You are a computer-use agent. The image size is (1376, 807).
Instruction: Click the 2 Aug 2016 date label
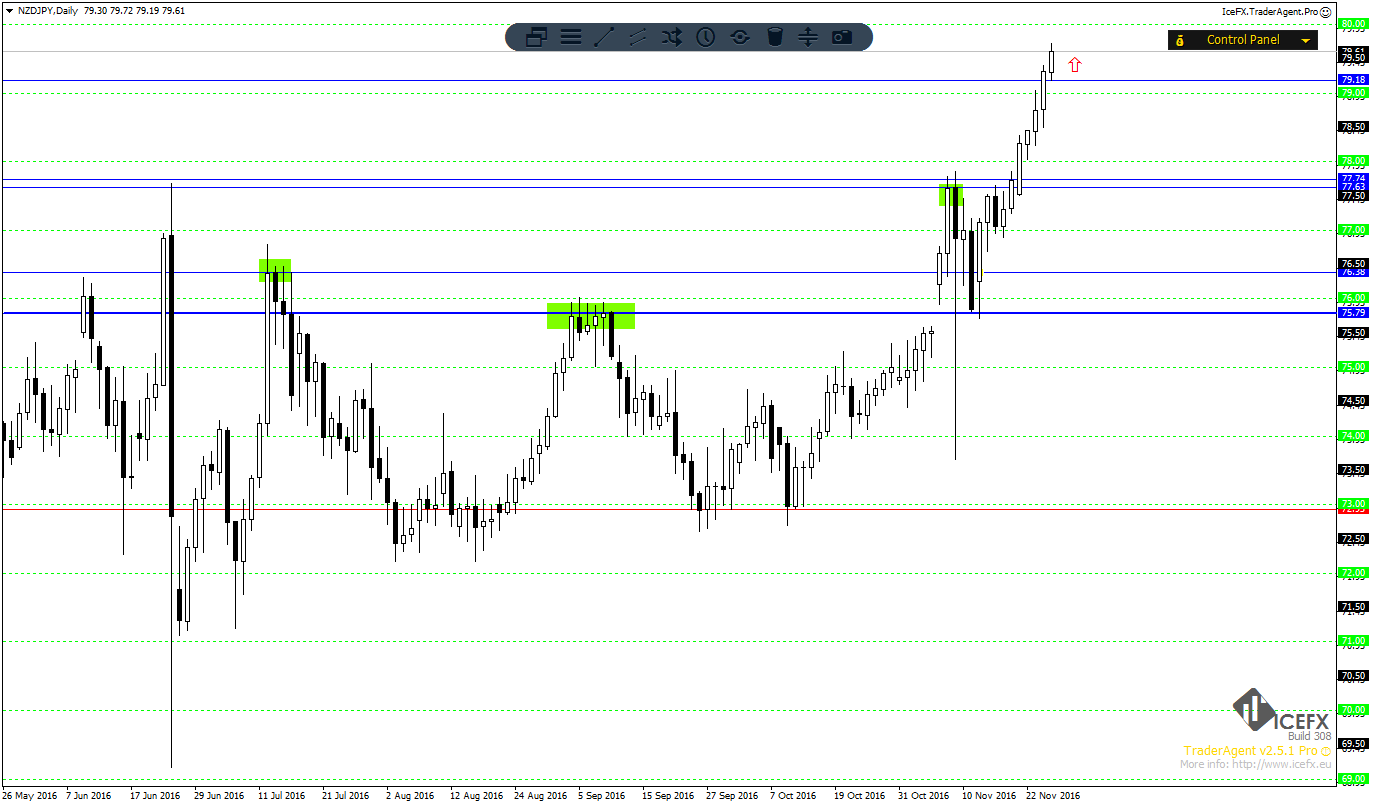point(410,796)
